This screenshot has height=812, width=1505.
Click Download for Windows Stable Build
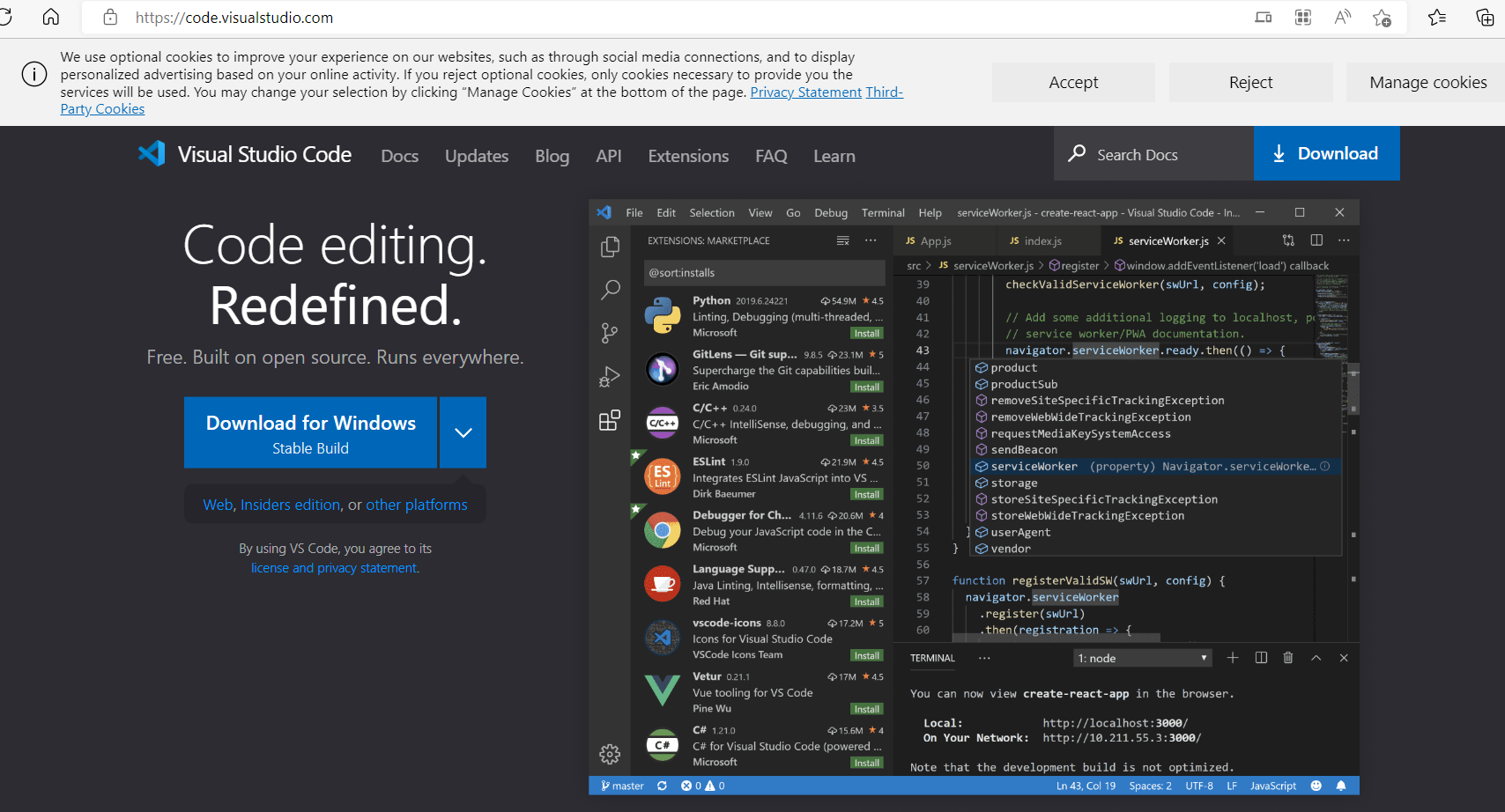coord(310,432)
